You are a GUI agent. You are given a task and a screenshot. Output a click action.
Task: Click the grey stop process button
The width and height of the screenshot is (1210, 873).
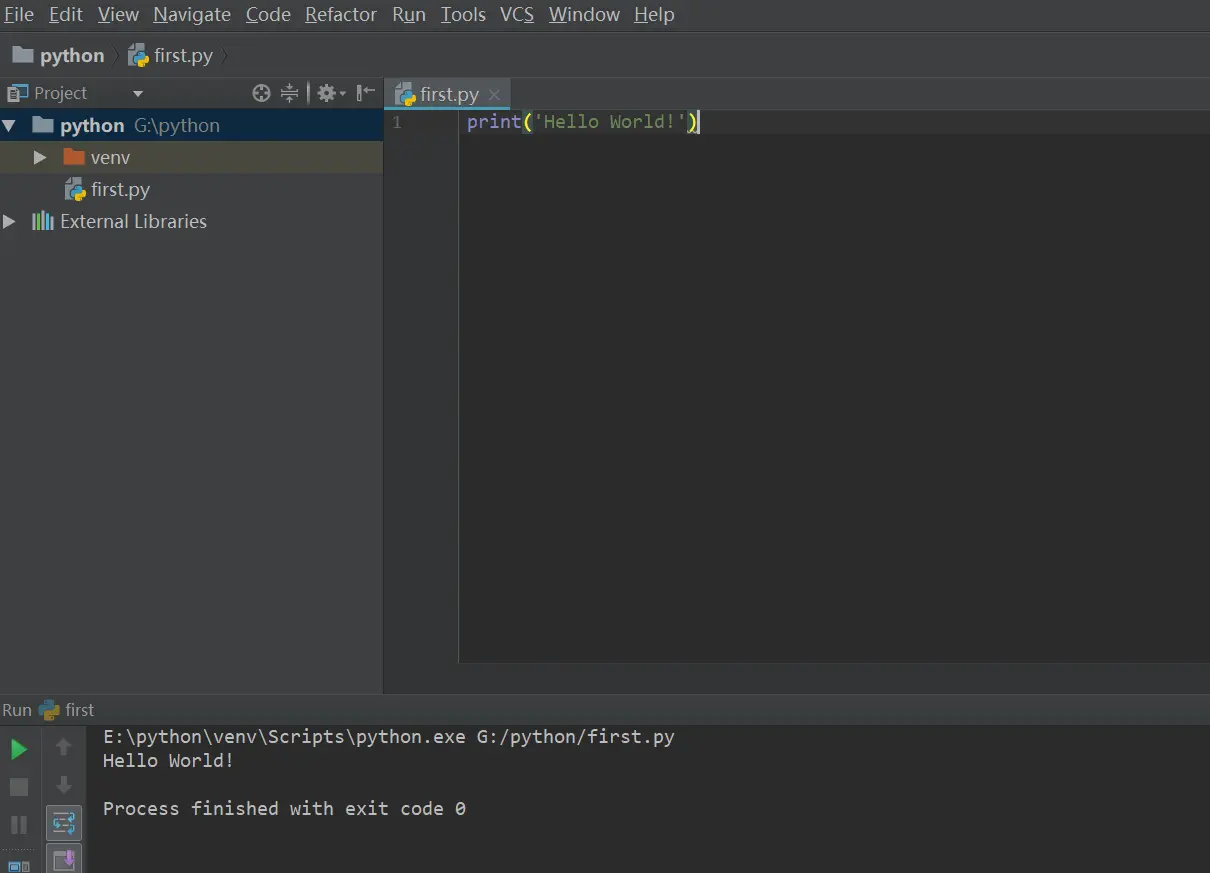coord(19,787)
